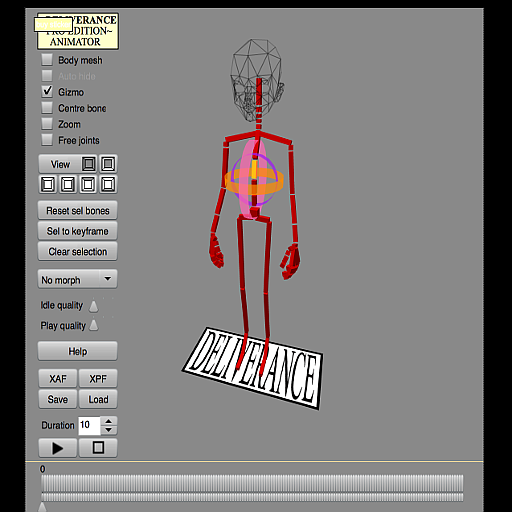Enable the Free joints checkbox
This screenshot has width=512, height=512.
point(47,140)
